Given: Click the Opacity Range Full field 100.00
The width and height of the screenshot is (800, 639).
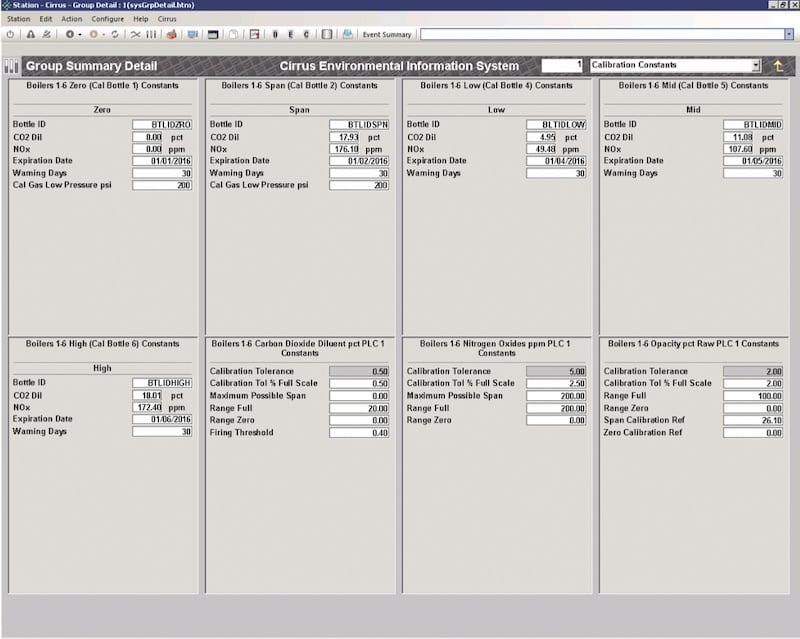Looking at the screenshot, I should (x=753, y=396).
